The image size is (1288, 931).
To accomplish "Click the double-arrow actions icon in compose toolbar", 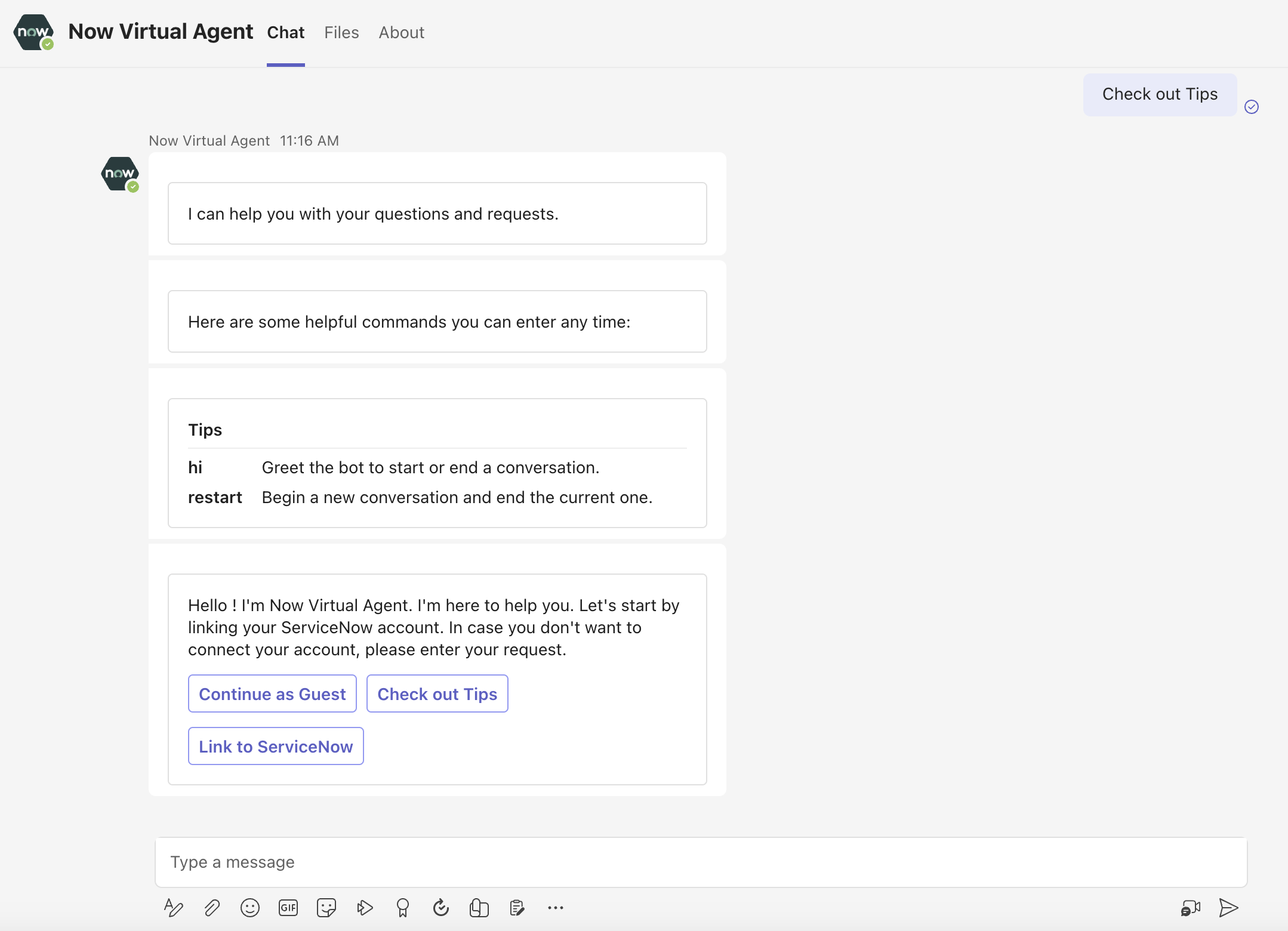I will click(365, 908).
